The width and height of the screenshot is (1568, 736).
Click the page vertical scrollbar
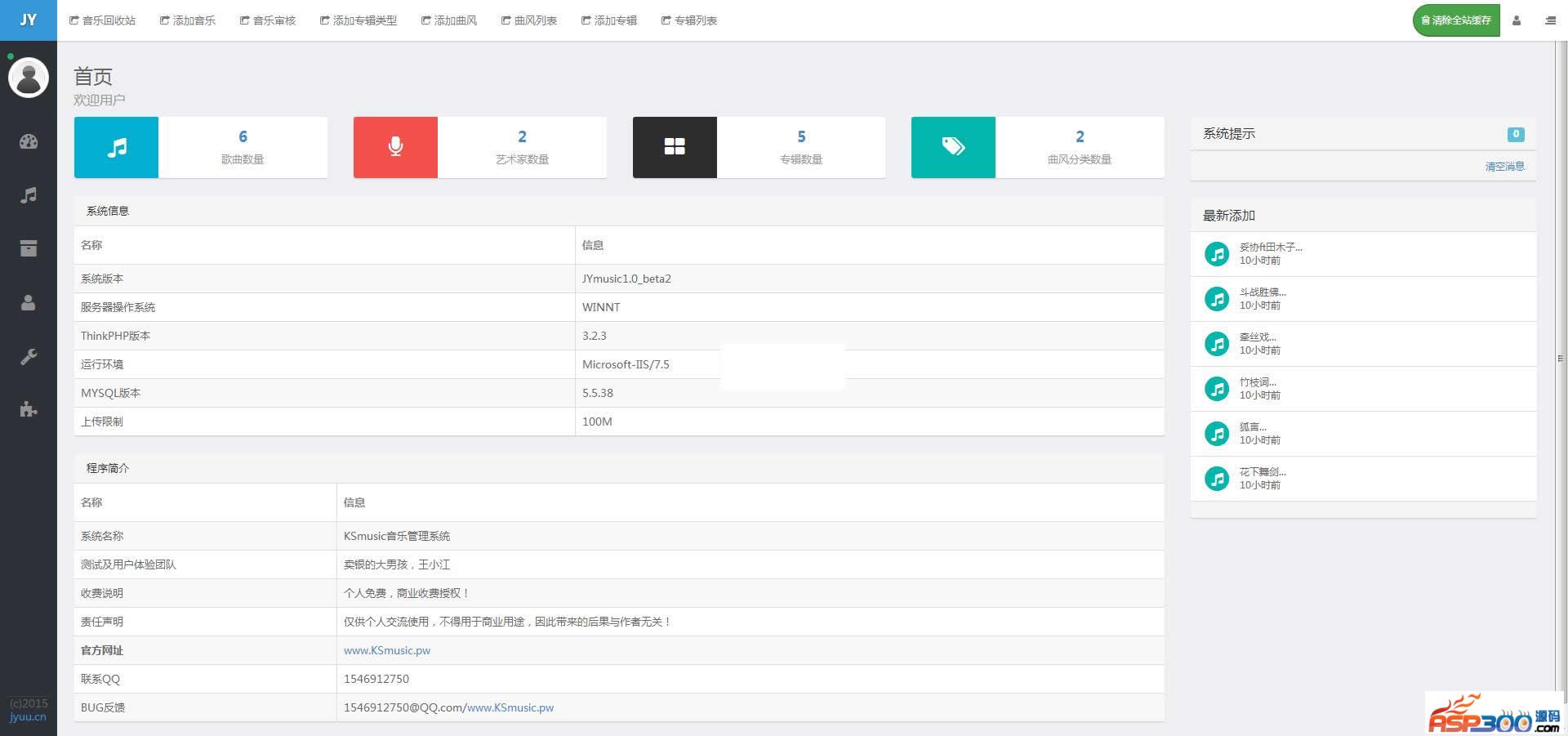pyautogui.click(x=1561, y=358)
